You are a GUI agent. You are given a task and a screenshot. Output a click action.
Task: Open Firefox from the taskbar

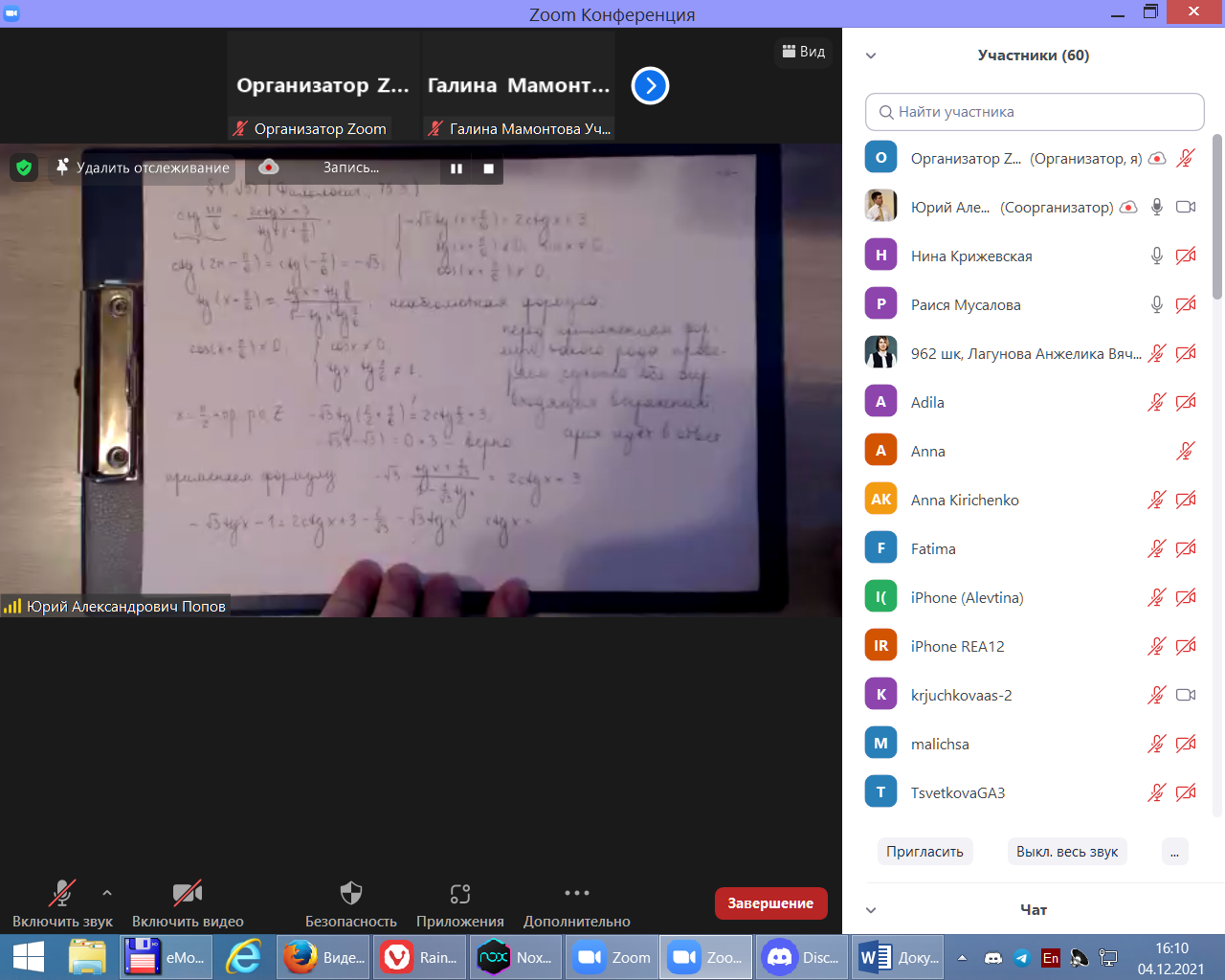323,957
